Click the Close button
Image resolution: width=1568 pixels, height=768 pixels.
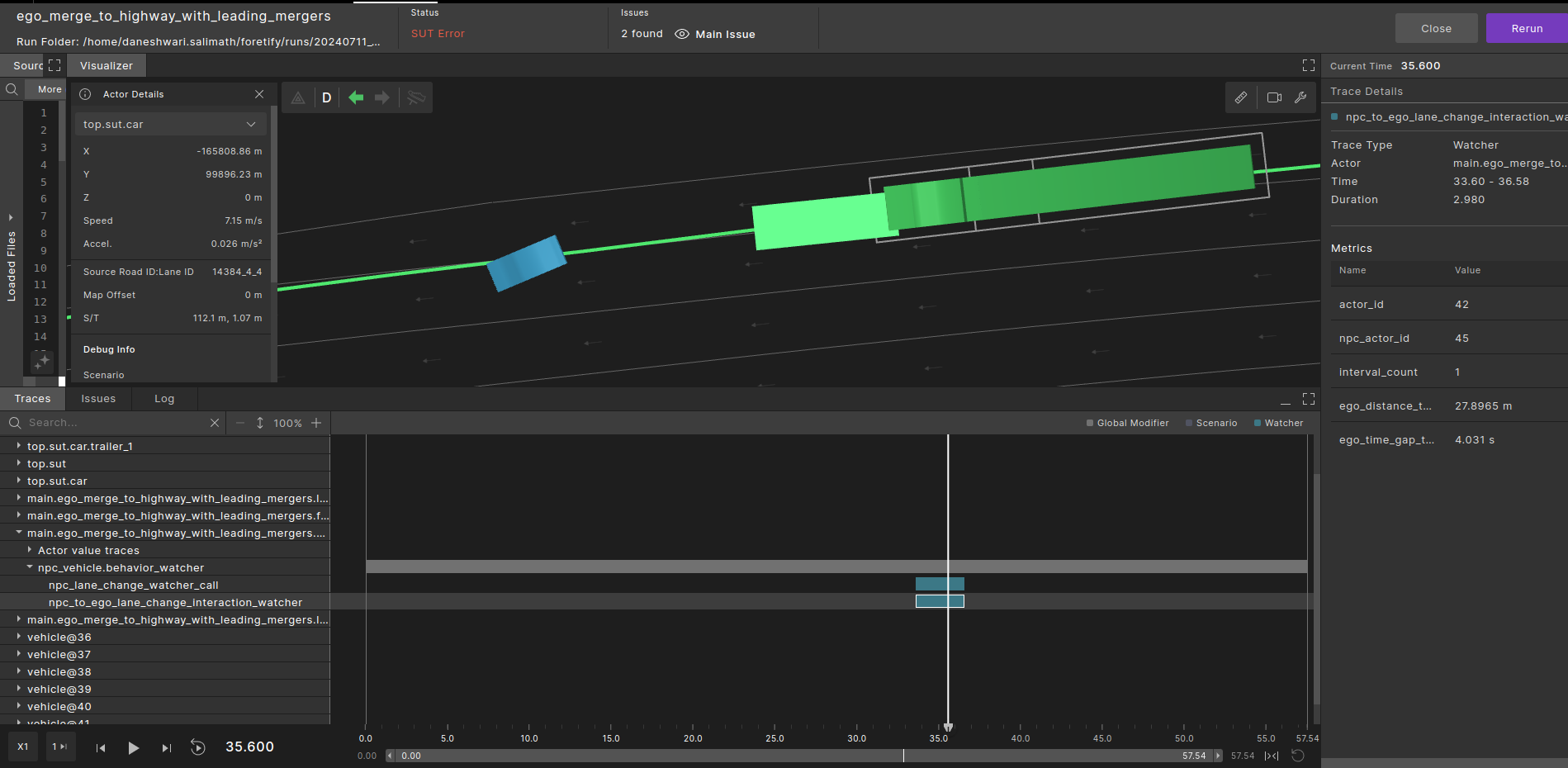1436,28
